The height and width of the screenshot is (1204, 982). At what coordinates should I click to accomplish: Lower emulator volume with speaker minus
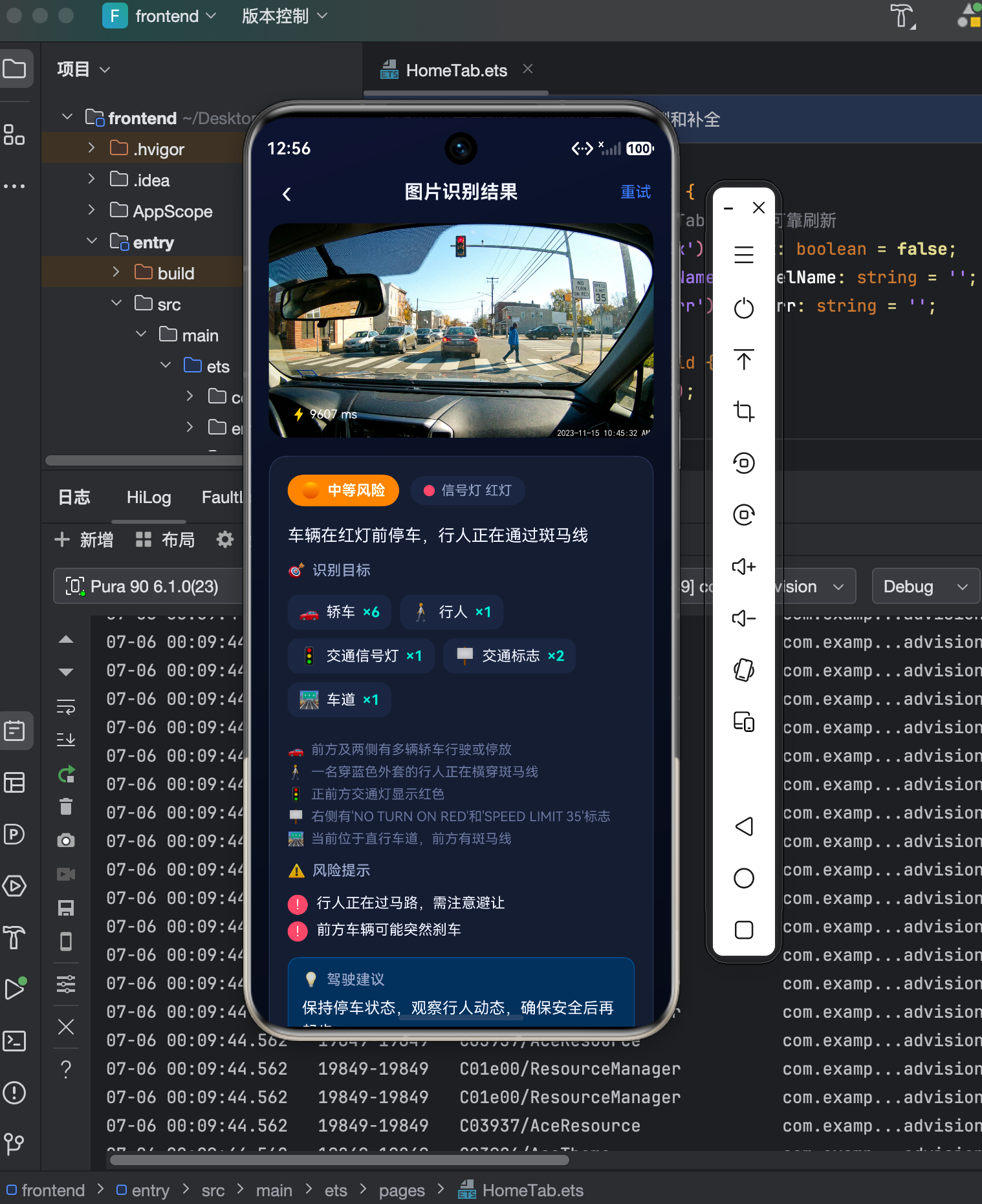click(x=744, y=618)
